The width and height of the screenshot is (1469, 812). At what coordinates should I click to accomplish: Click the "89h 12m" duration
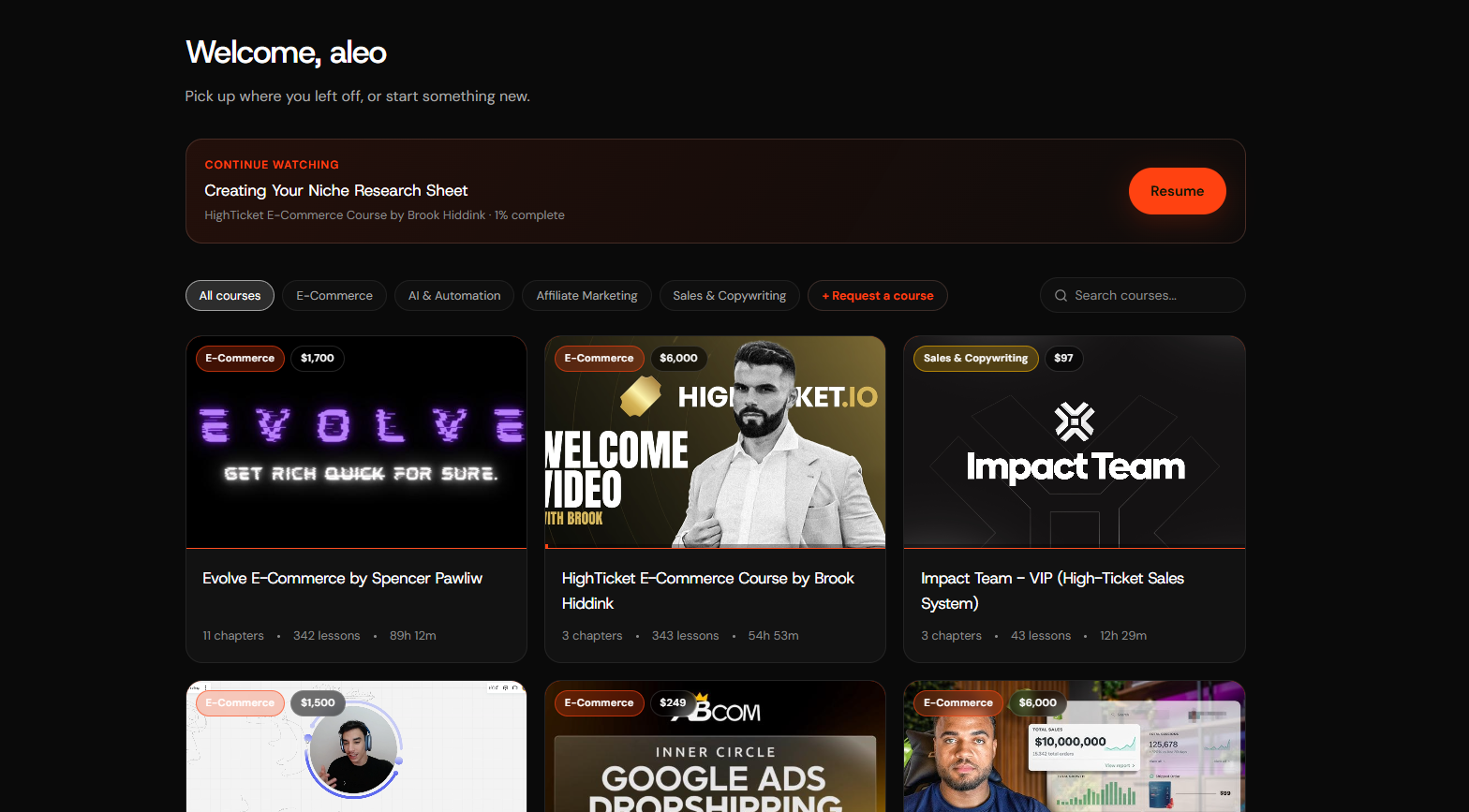[x=413, y=636]
